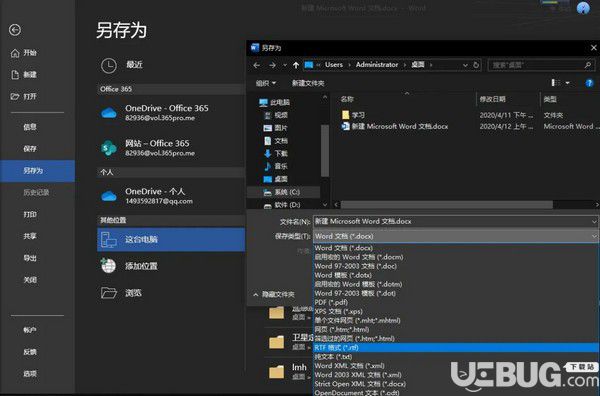600x396 pixels.
Task: Open the 打开 page in sidebar
Action: (x=24, y=96)
